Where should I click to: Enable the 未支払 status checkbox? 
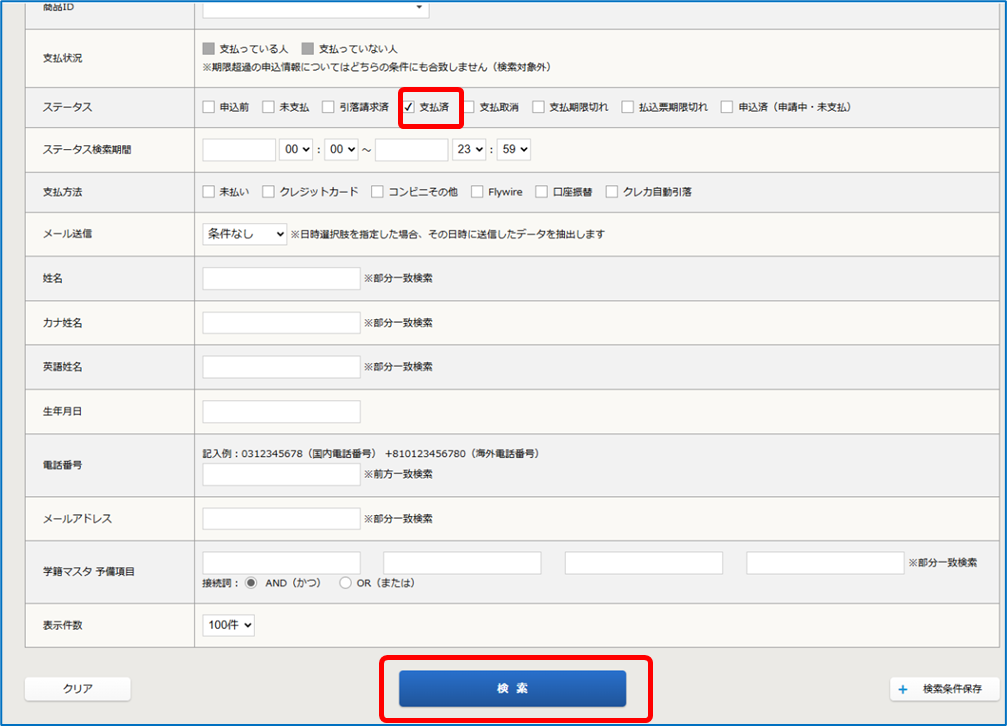pos(268,107)
